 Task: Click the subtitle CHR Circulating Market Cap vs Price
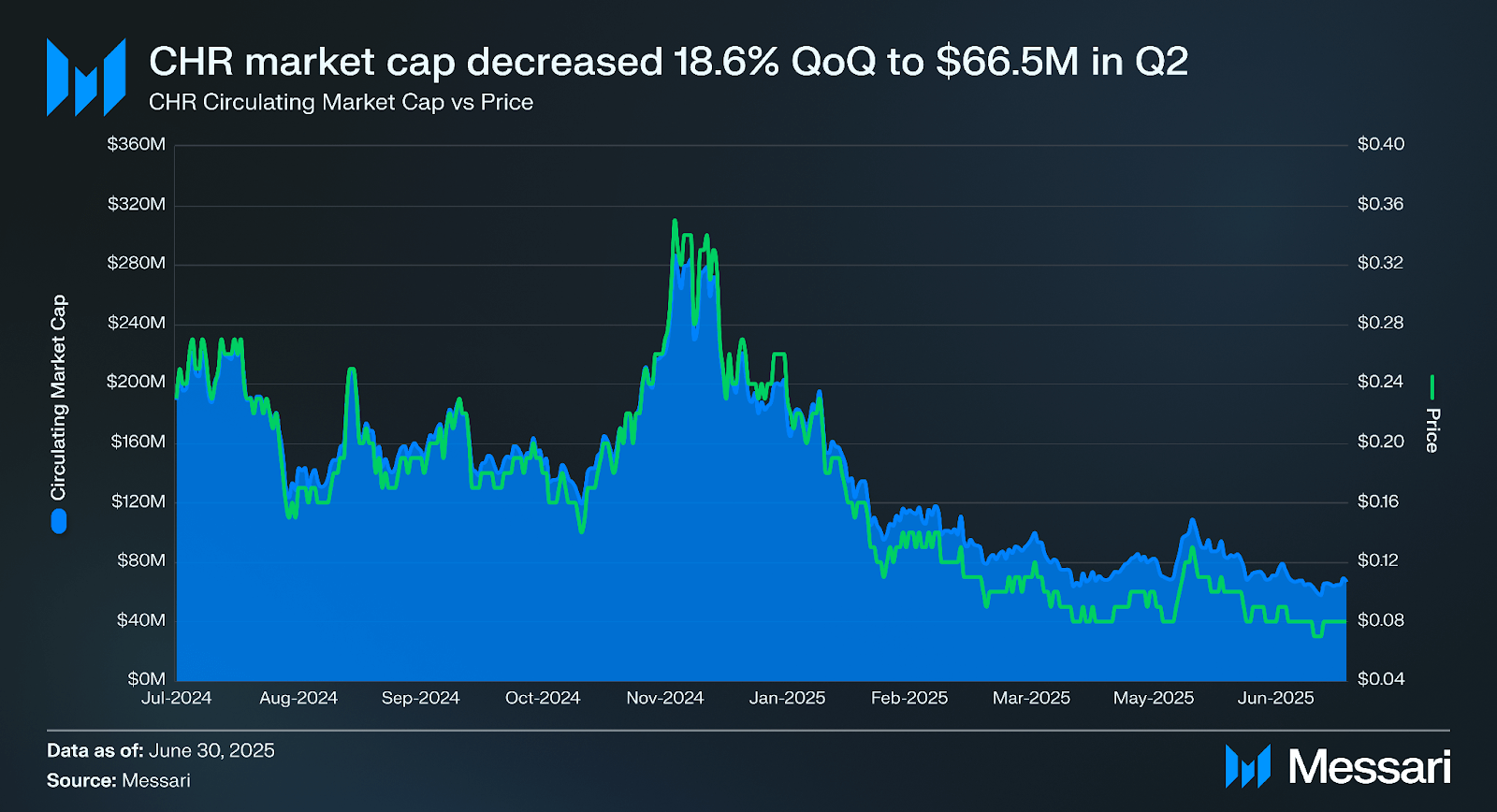tap(341, 102)
